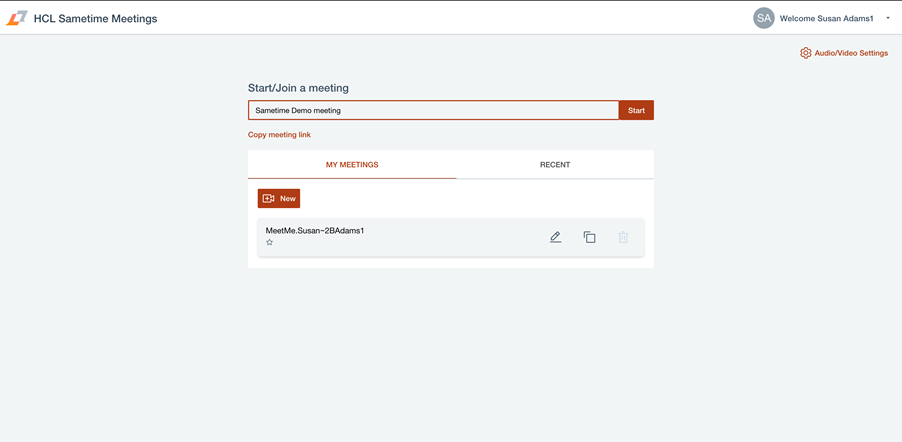Switch to the MY MEETINGS tab
The image size is (902, 442).
coord(352,165)
